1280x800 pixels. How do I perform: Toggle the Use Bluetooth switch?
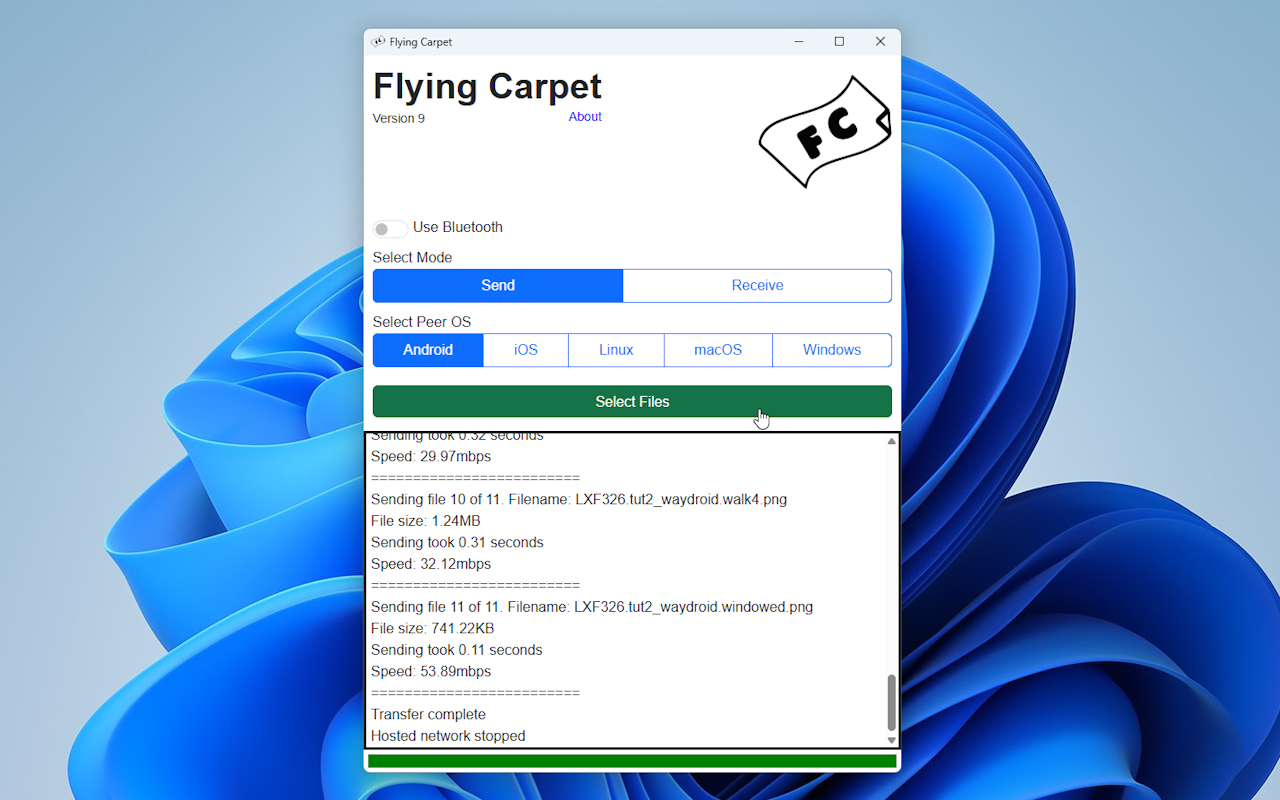point(389,228)
